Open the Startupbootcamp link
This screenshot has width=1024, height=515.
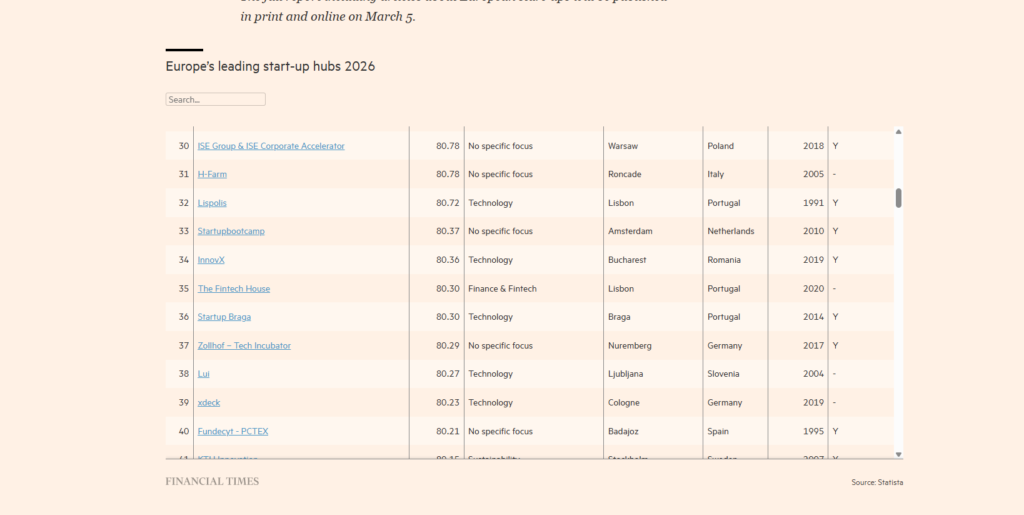231,231
